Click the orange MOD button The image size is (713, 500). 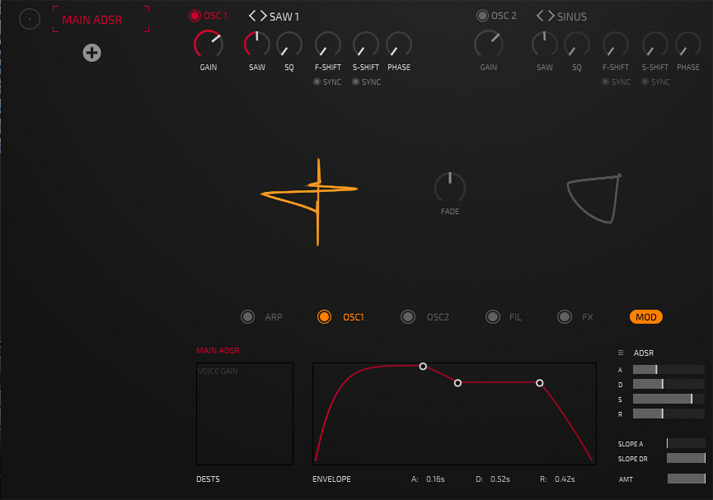point(646,317)
